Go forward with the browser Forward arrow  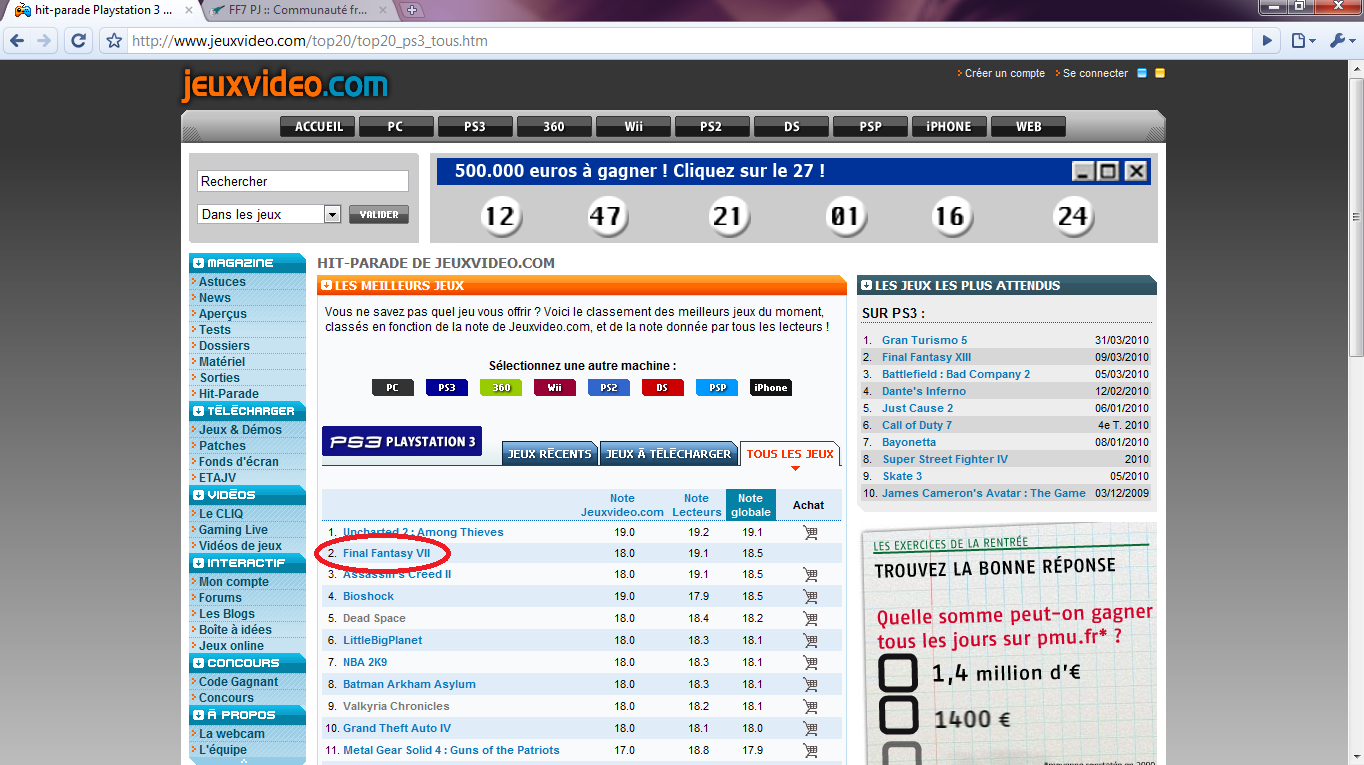coord(44,41)
